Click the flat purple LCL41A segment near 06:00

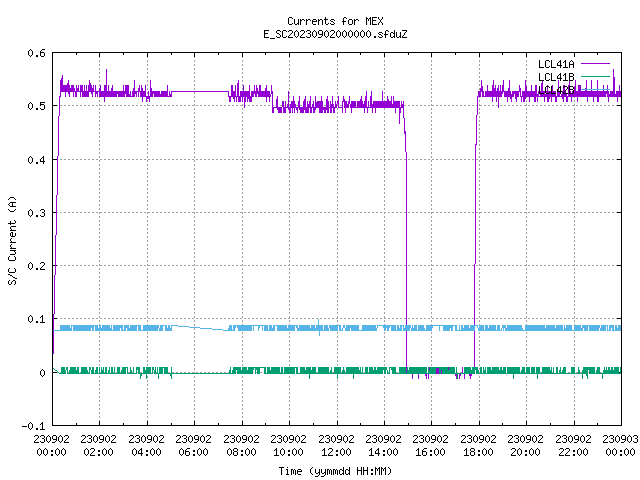200,91
